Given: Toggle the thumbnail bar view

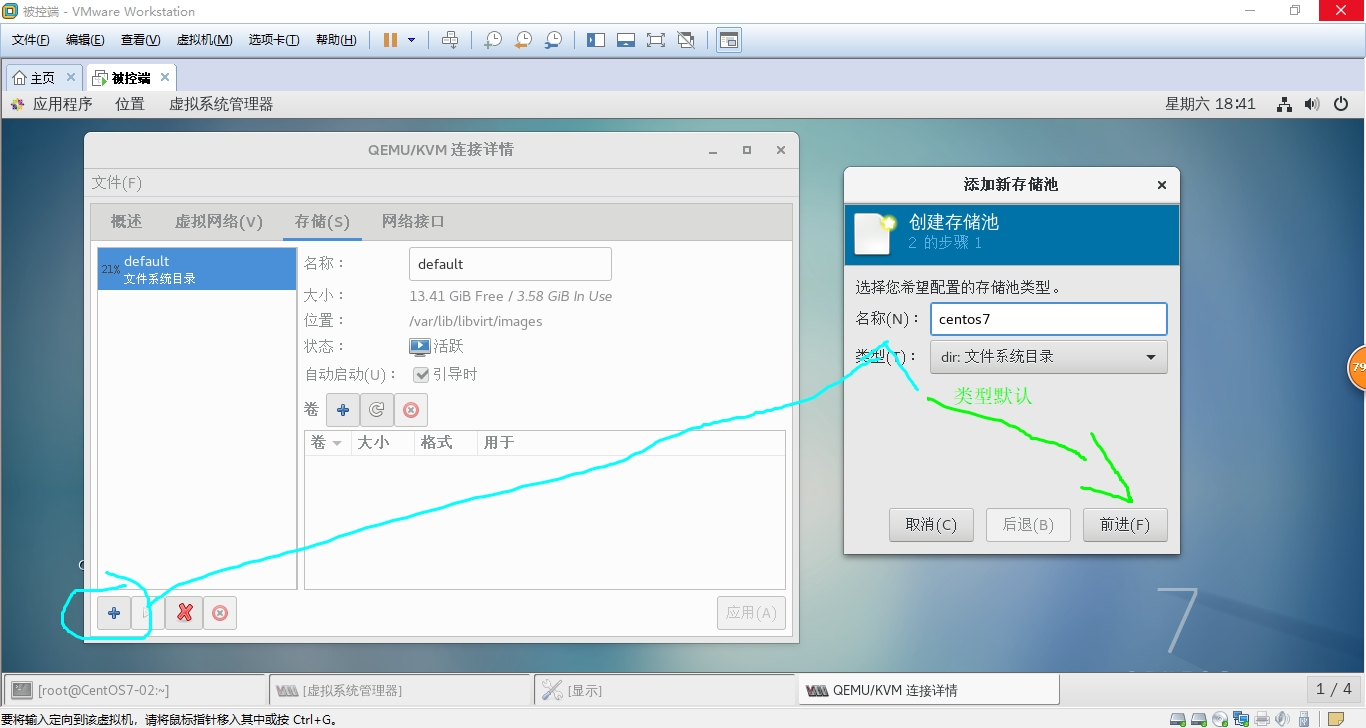Looking at the screenshot, I should pos(626,40).
